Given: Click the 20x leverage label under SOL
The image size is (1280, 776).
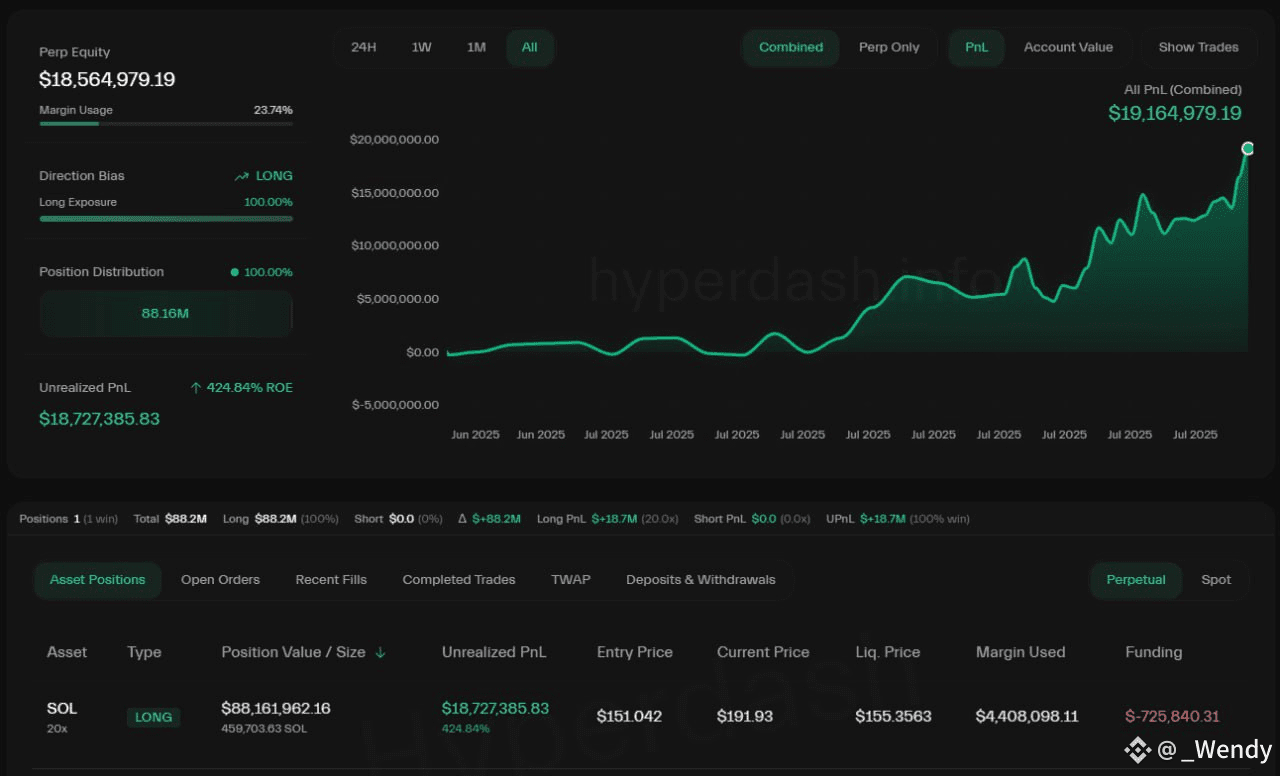Looking at the screenshot, I should 57,729.
